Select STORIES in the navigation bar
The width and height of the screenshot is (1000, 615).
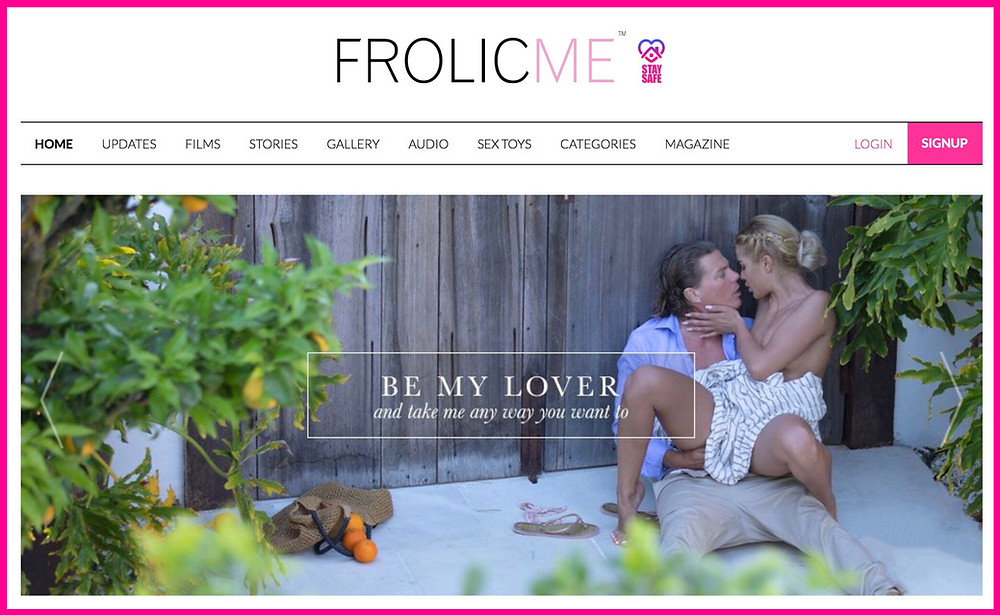point(273,144)
